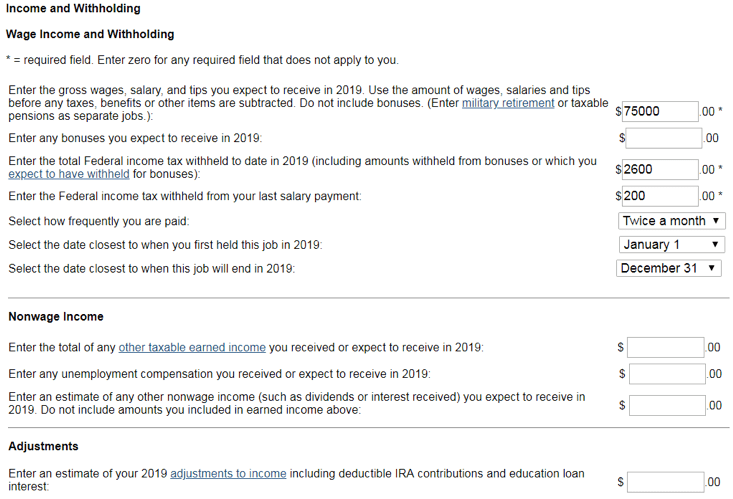This screenshot has height=499, width=733.
Task: Select last salary payment withholding field showing 200
Action: (658, 196)
